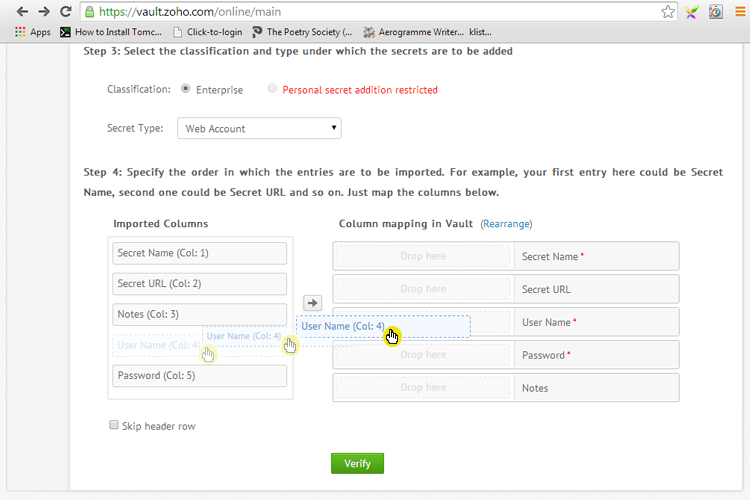Open the Click-to-login bookmark

point(208,32)
